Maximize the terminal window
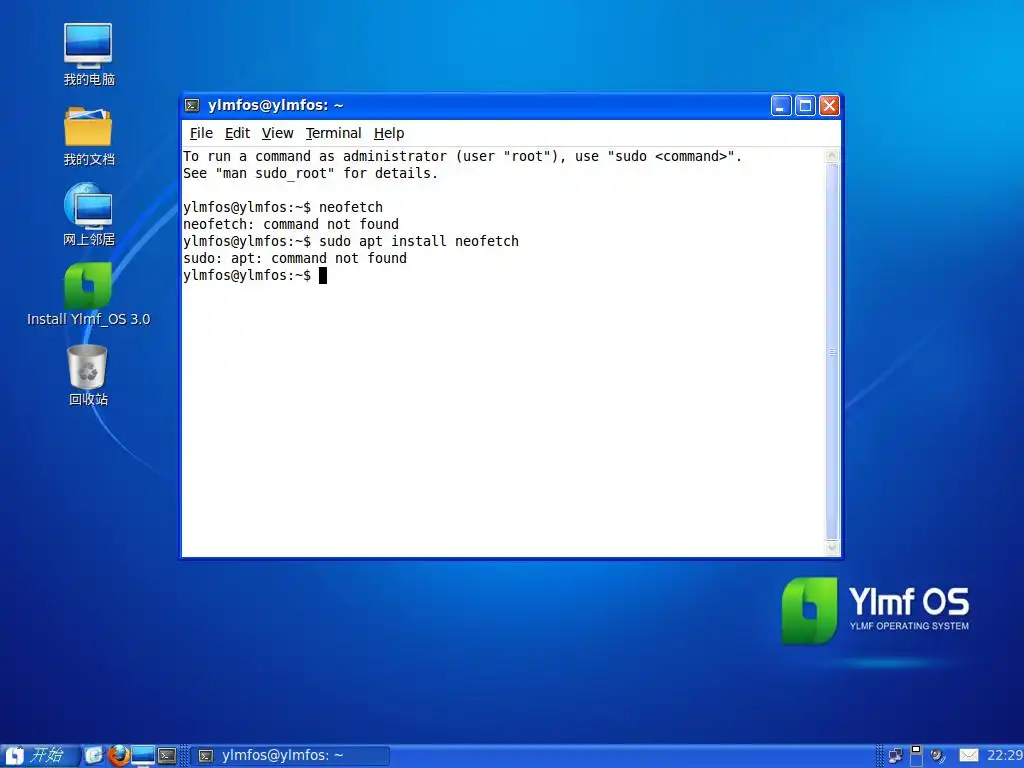The width and height of the screenshot is (1024, 768). point(805,105)
